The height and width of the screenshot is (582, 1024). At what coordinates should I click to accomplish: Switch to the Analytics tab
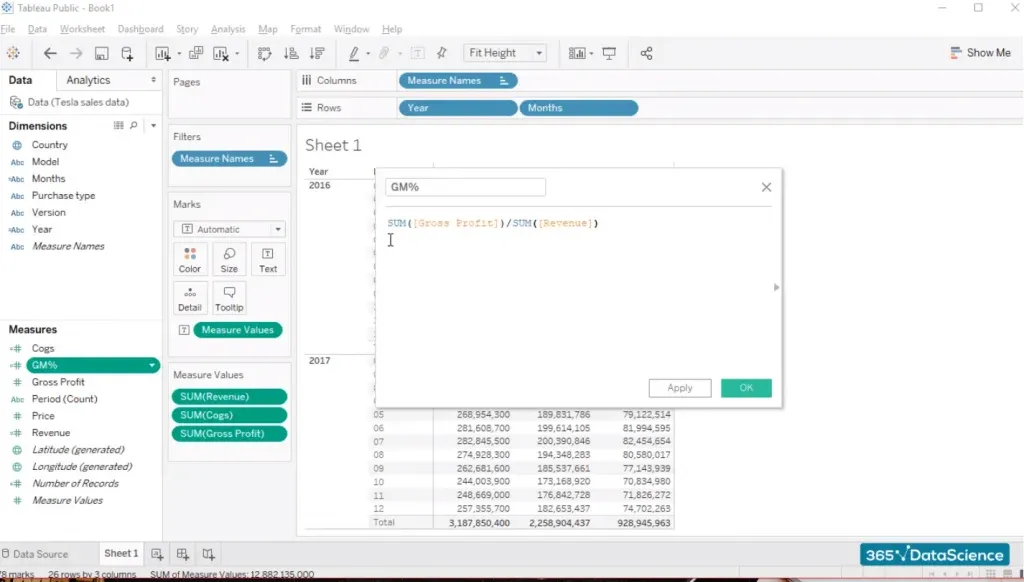tap(88, 80)
